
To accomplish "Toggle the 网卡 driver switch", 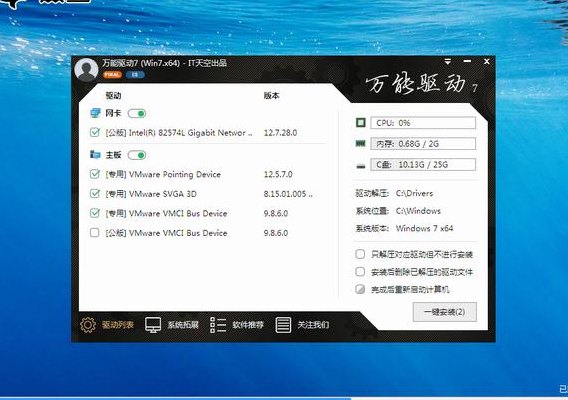I will [x=137, y=113].
